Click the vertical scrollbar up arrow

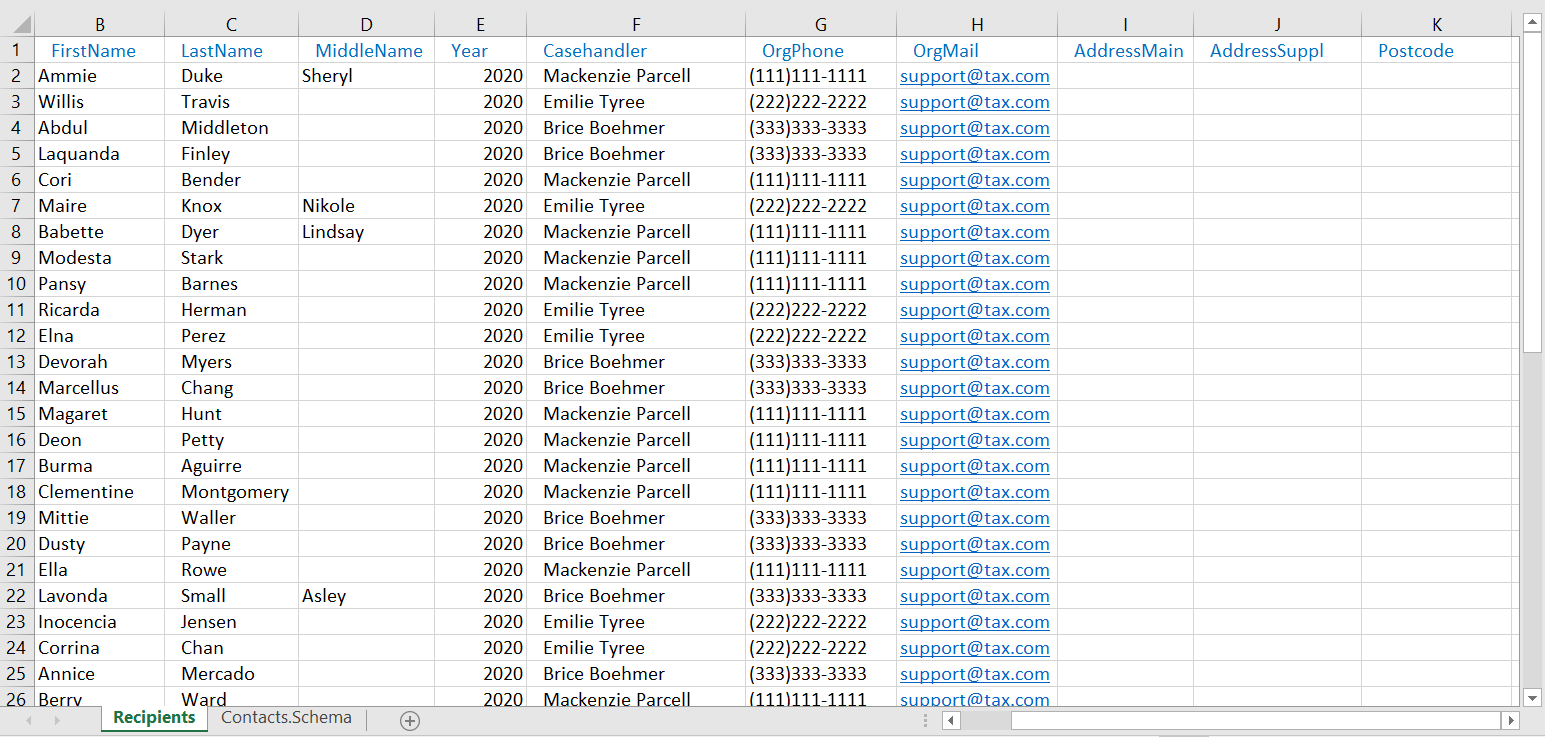click(1532, 22)
